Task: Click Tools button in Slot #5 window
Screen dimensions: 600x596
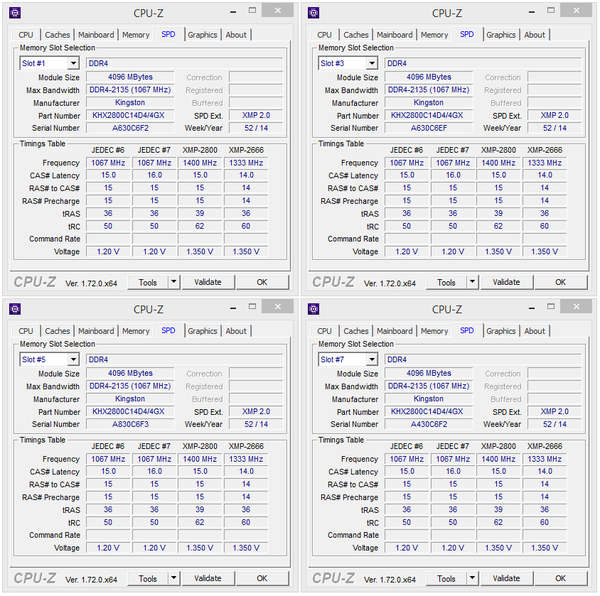Action: pyautogui.click(x=148, y=578)
